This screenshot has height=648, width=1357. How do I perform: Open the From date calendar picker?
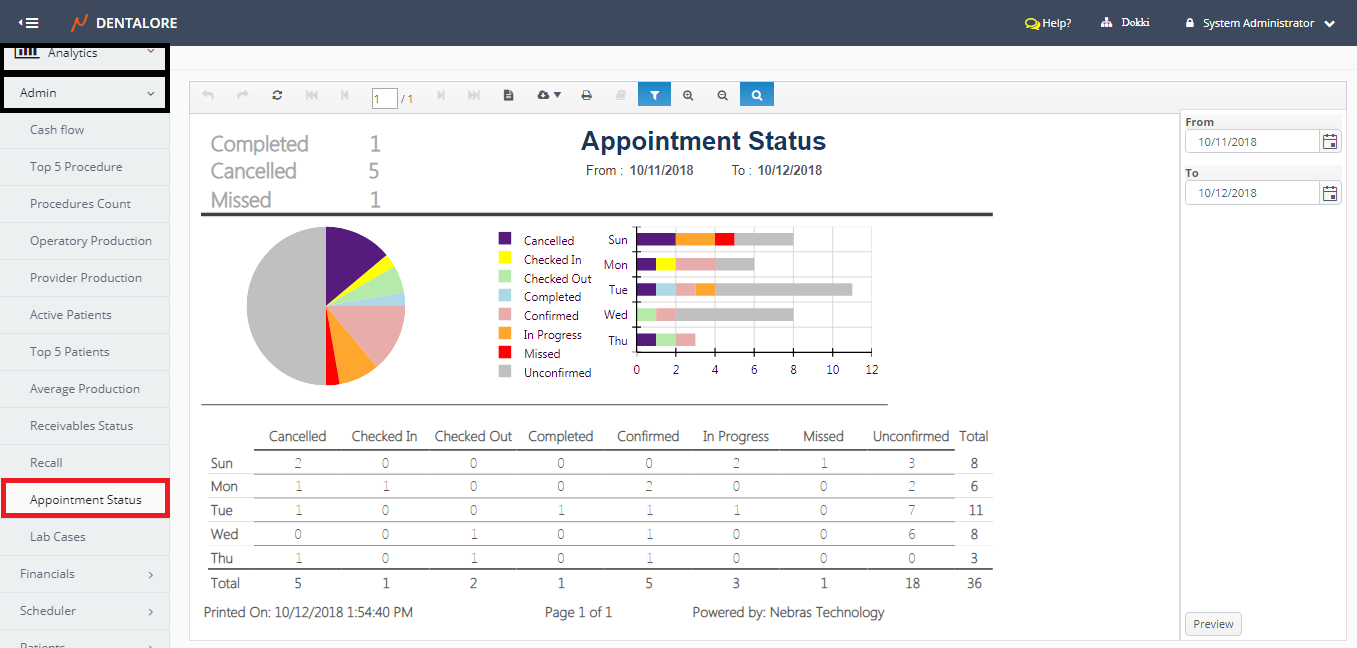click(x=1330, y=142)
